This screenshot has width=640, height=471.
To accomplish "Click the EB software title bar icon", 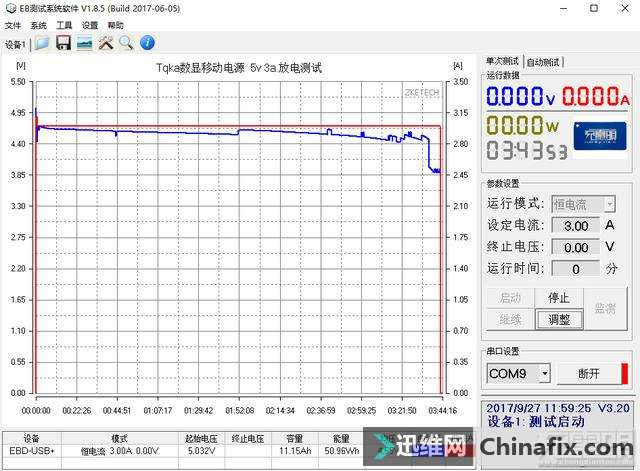I will (x=11, y=8).
